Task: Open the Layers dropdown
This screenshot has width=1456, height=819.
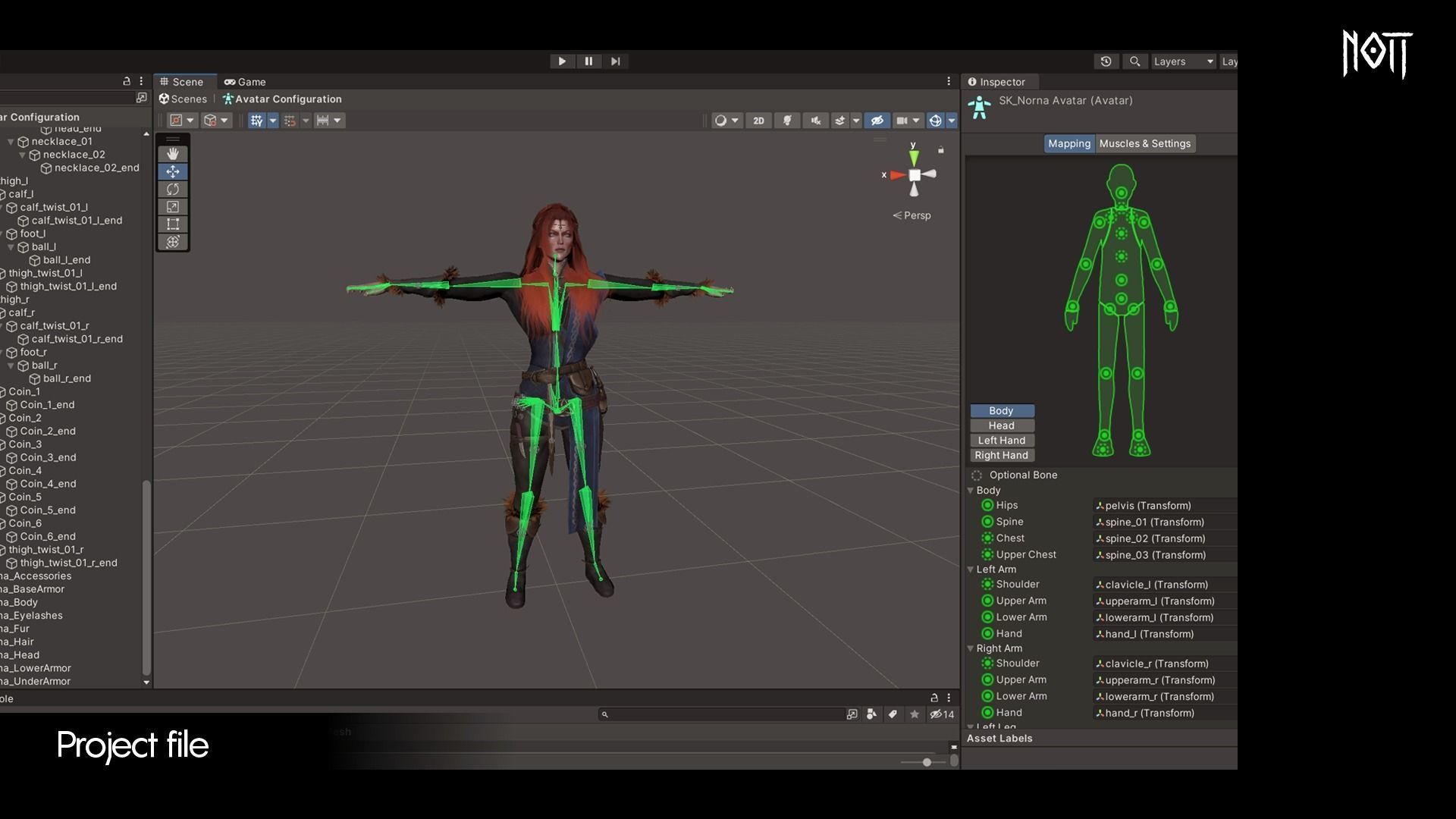Action: click(x=1183, y=61)
